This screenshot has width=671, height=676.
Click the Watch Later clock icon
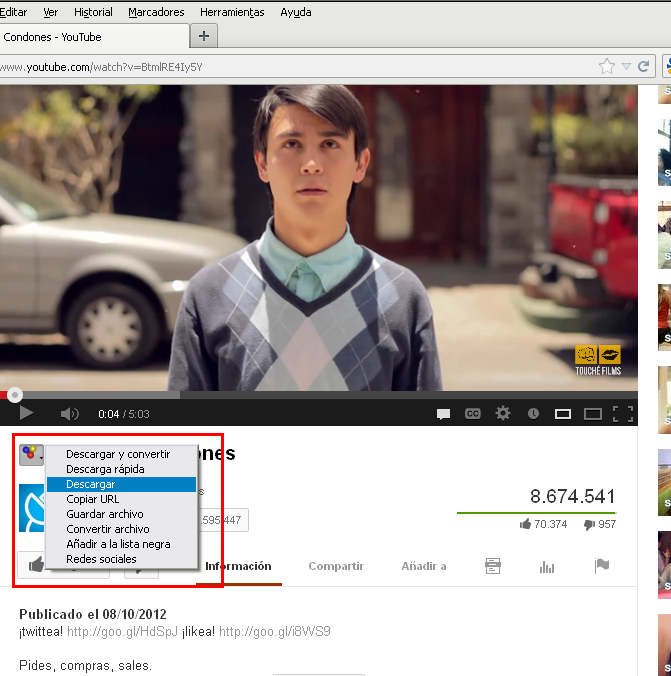click(533, 414)
